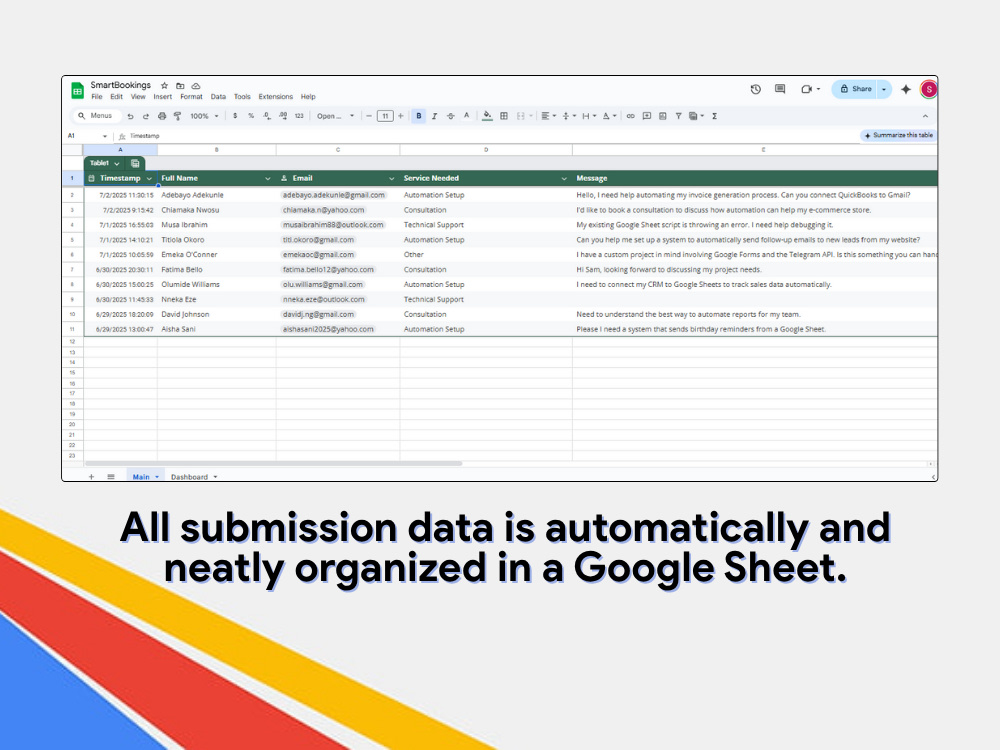Viewport: 1000px width, 750px height.
Task: Format as currency with dollar icon
Action: (235, 116)
